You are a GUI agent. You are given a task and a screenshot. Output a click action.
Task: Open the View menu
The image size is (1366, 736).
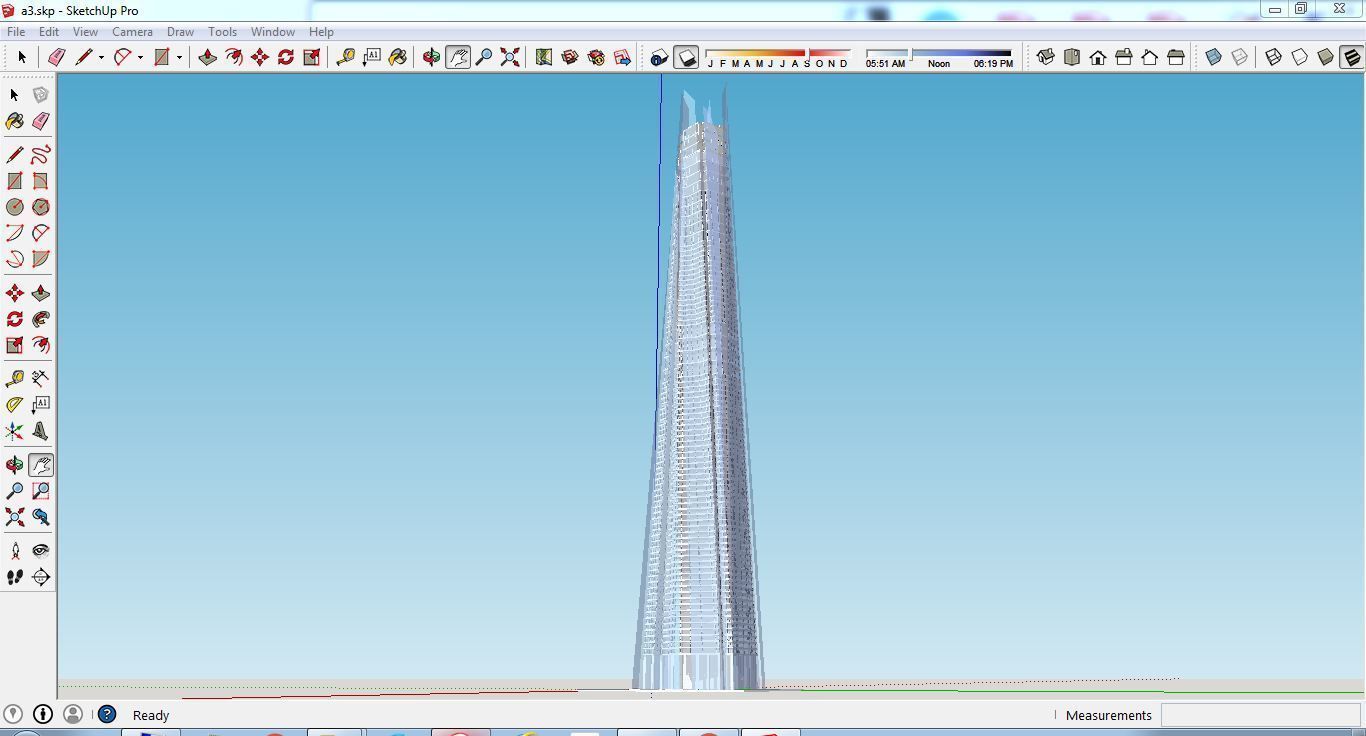coord(85,32)
